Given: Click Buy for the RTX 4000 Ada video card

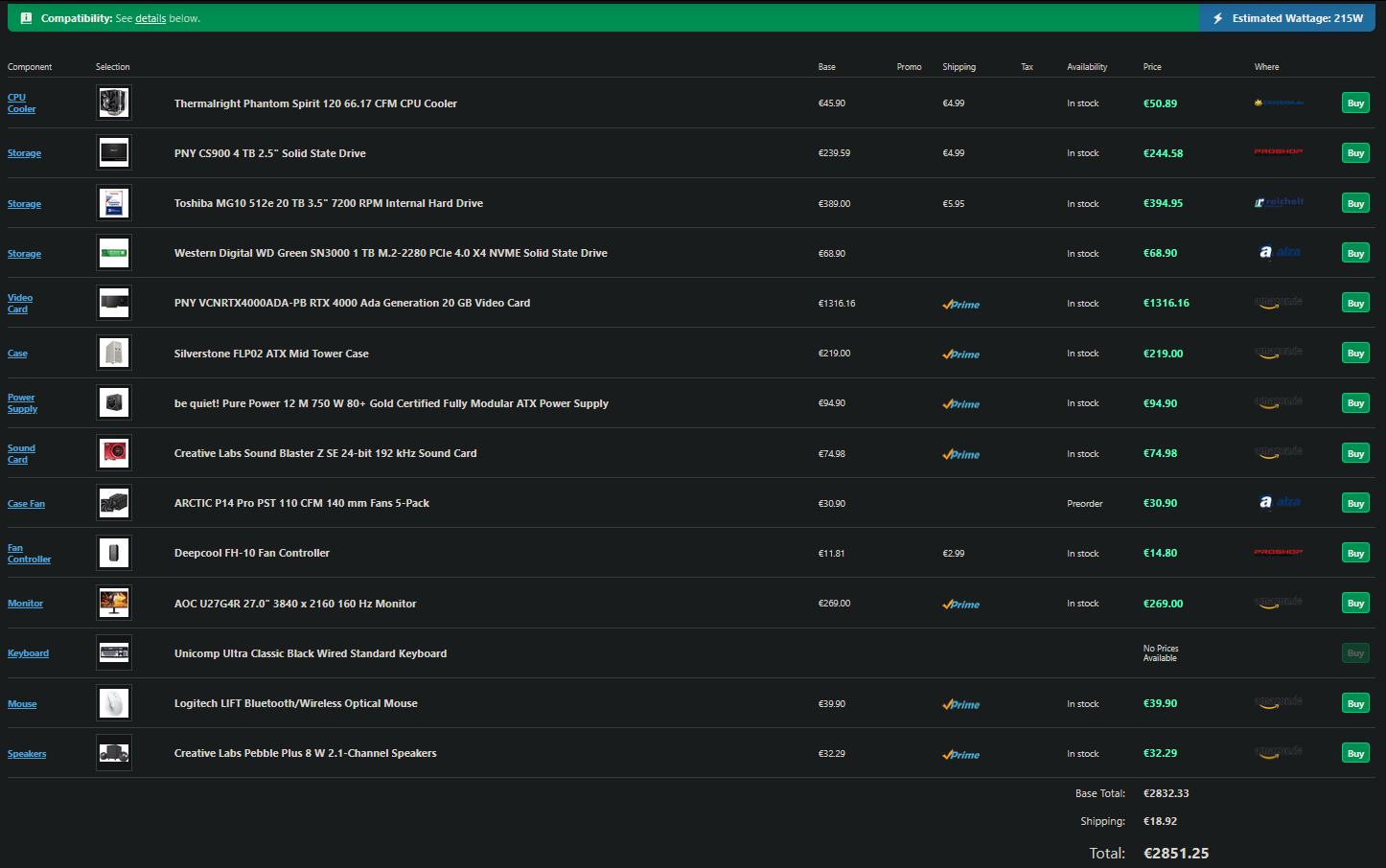Looking at the screenshot, I should pyautogui.click(x=1355, y=303).
